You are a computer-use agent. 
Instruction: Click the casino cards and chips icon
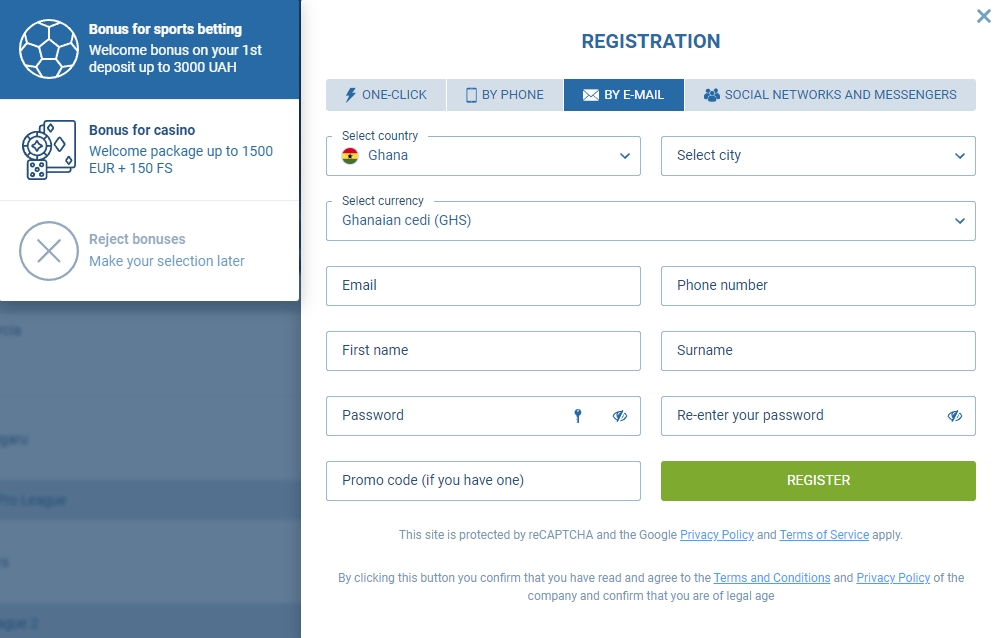coord(49,150)
